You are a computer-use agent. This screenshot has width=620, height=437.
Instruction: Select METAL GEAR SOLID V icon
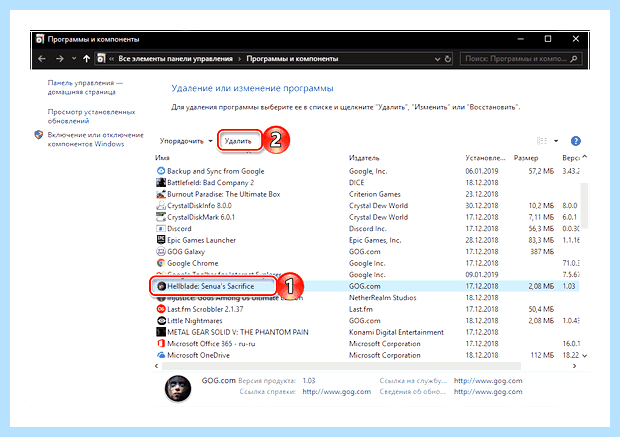point(161,332)
